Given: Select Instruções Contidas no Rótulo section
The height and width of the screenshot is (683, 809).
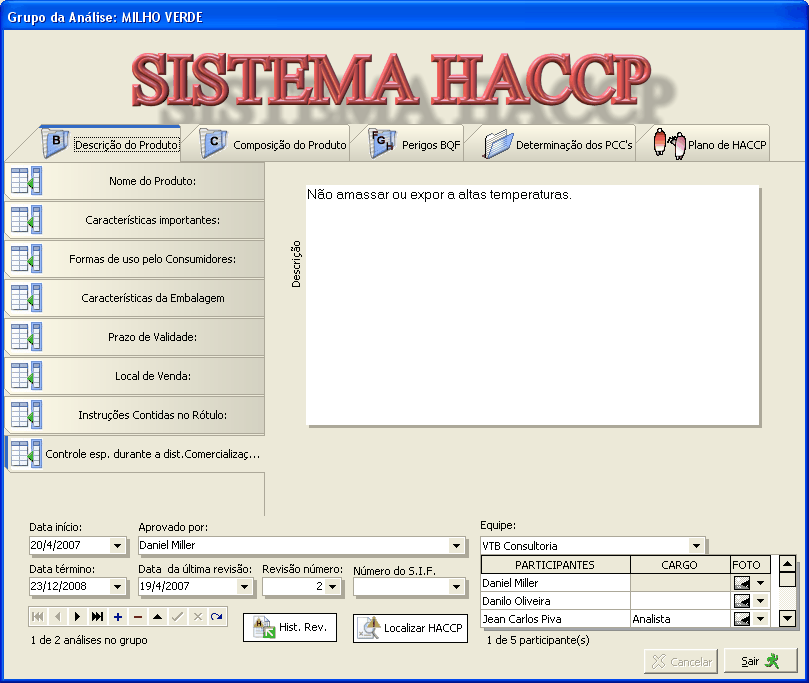Looking at the screenshot, I should tap(135, 415).
